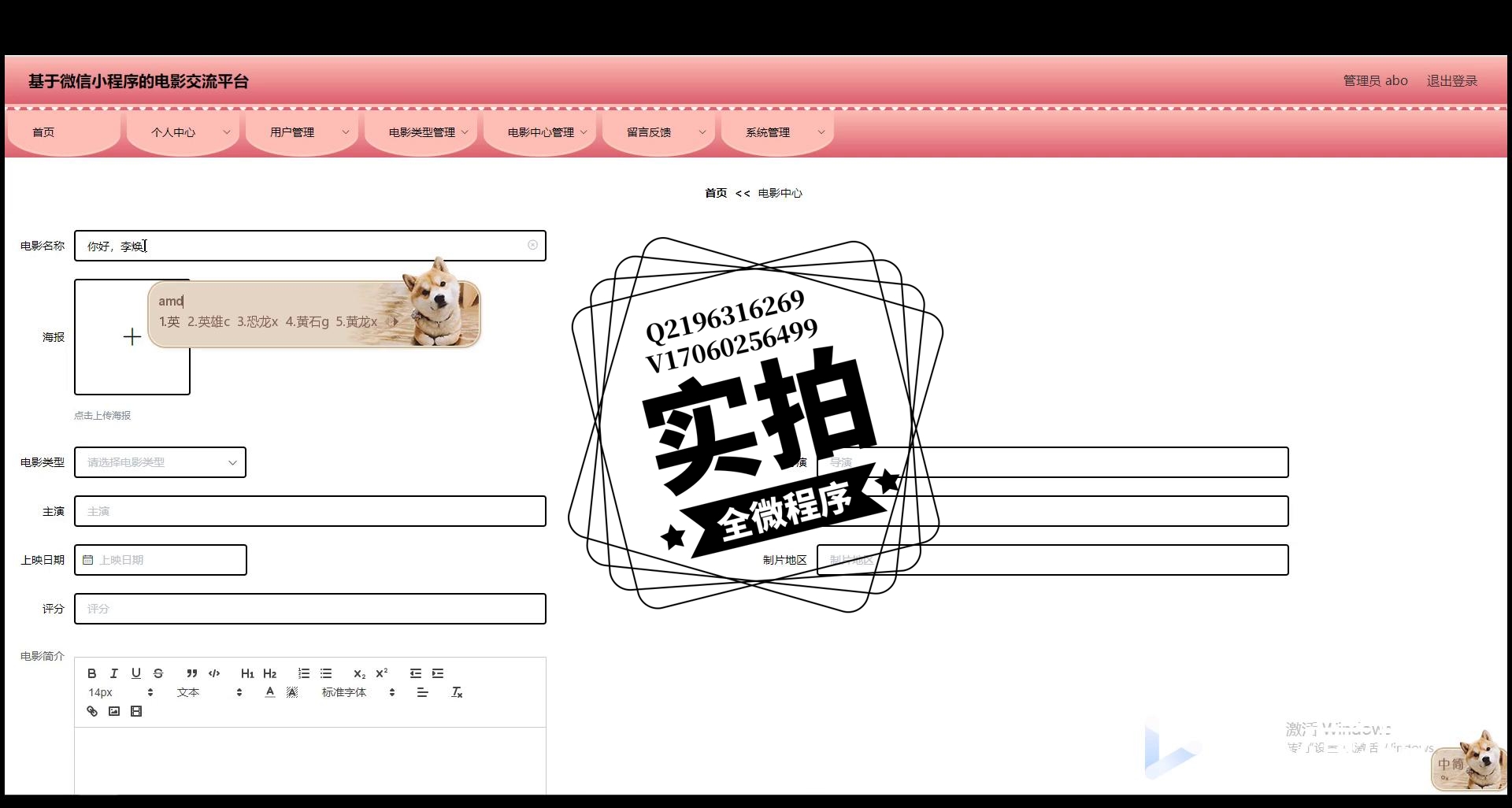Create a bulleted list
Screen dimensions: 1512x808
(326, 673)
